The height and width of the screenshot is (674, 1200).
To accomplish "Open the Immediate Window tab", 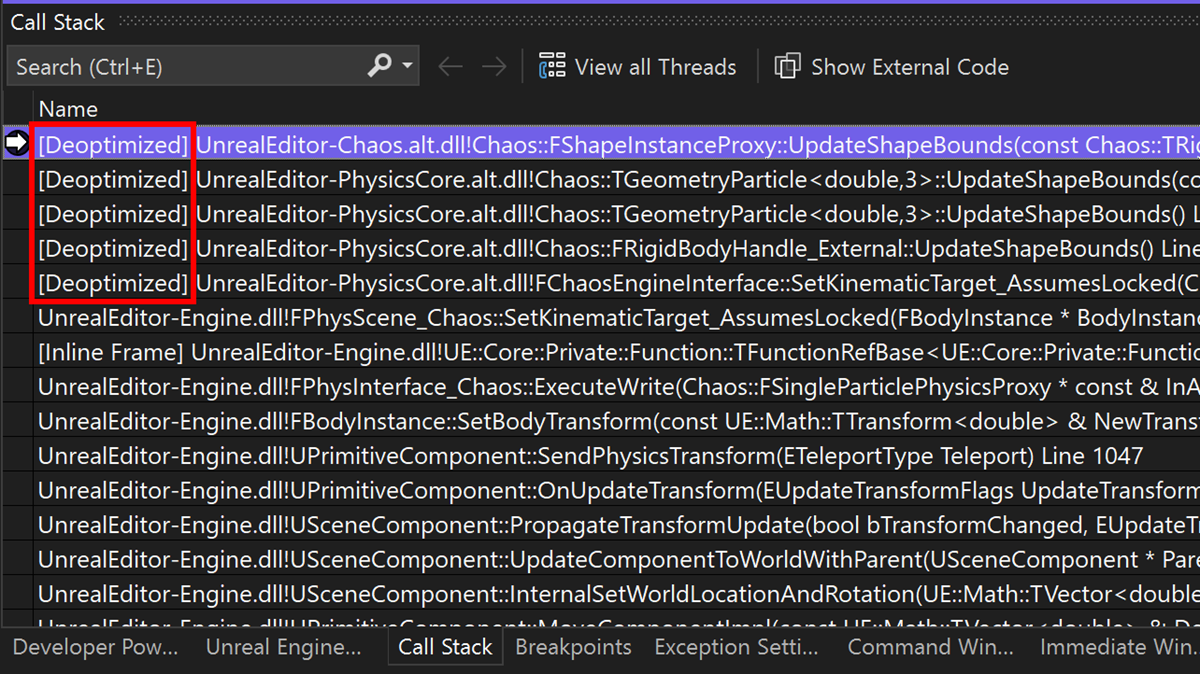I will click(1117, 647).
